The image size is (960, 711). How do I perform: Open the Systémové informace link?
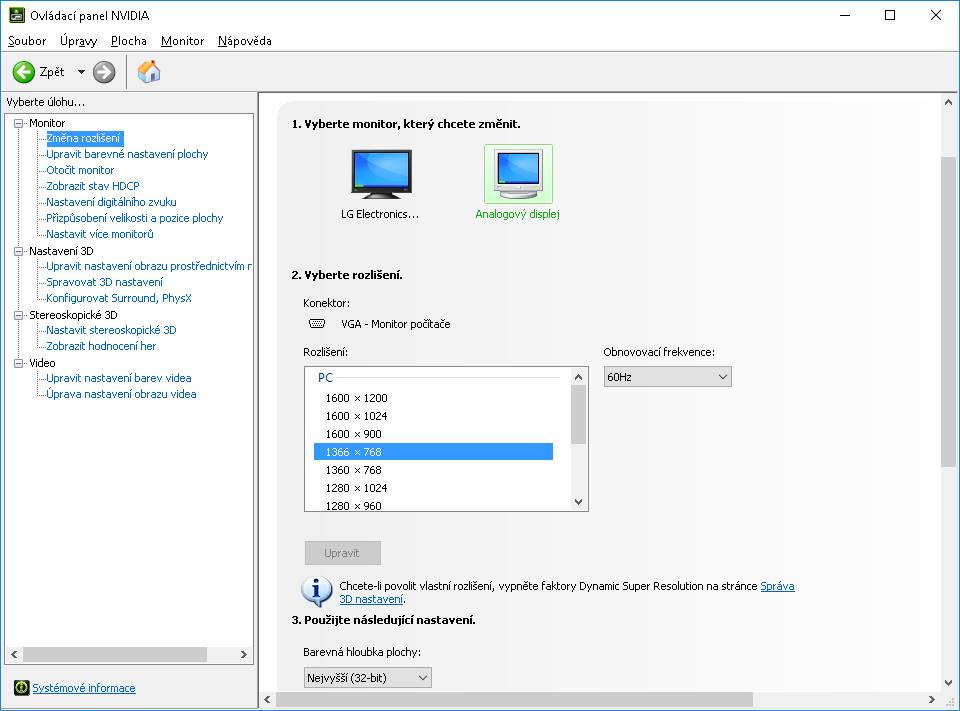click(84, 688)
